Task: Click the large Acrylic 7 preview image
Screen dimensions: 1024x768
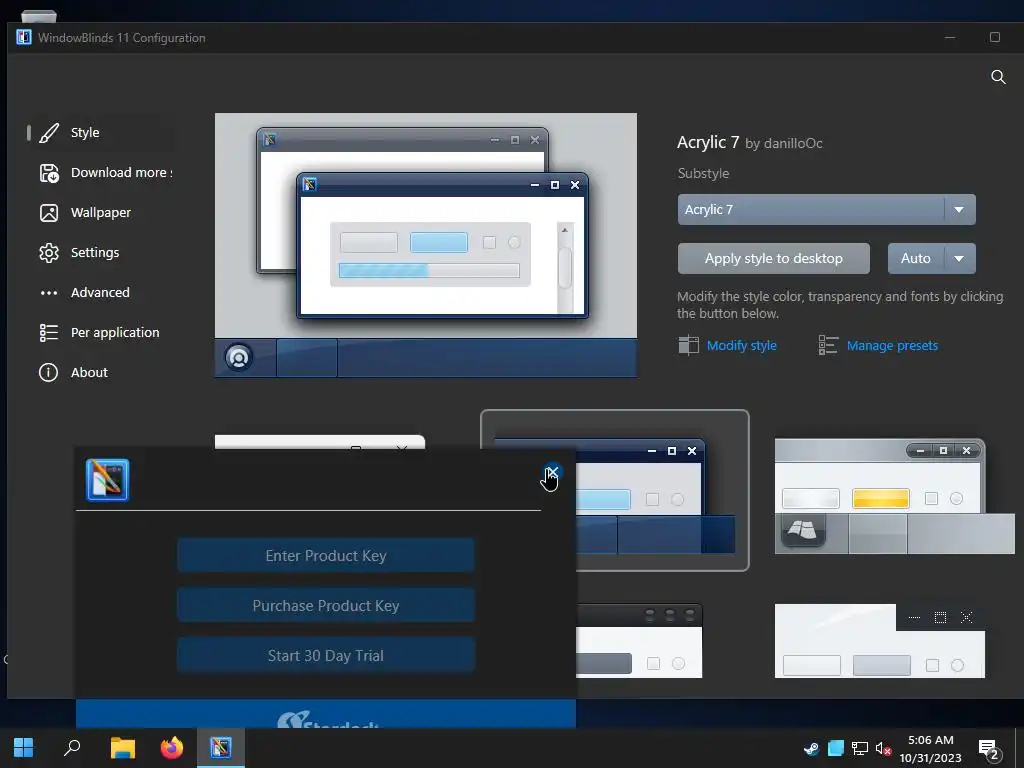Action: coord(426,245)
